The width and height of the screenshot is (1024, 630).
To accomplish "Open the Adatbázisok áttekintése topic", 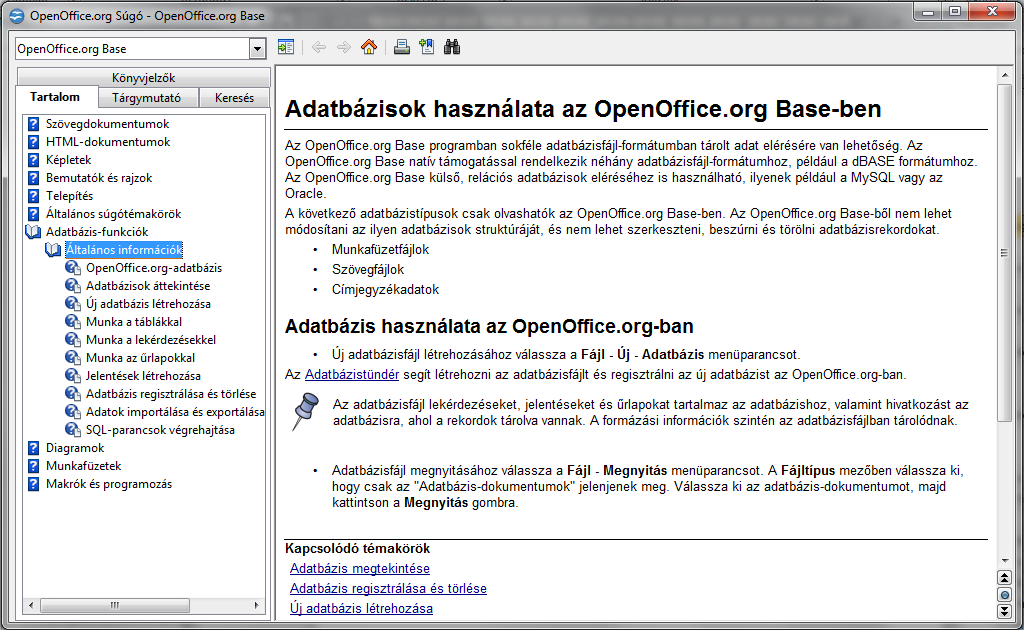I will point(148,286).
